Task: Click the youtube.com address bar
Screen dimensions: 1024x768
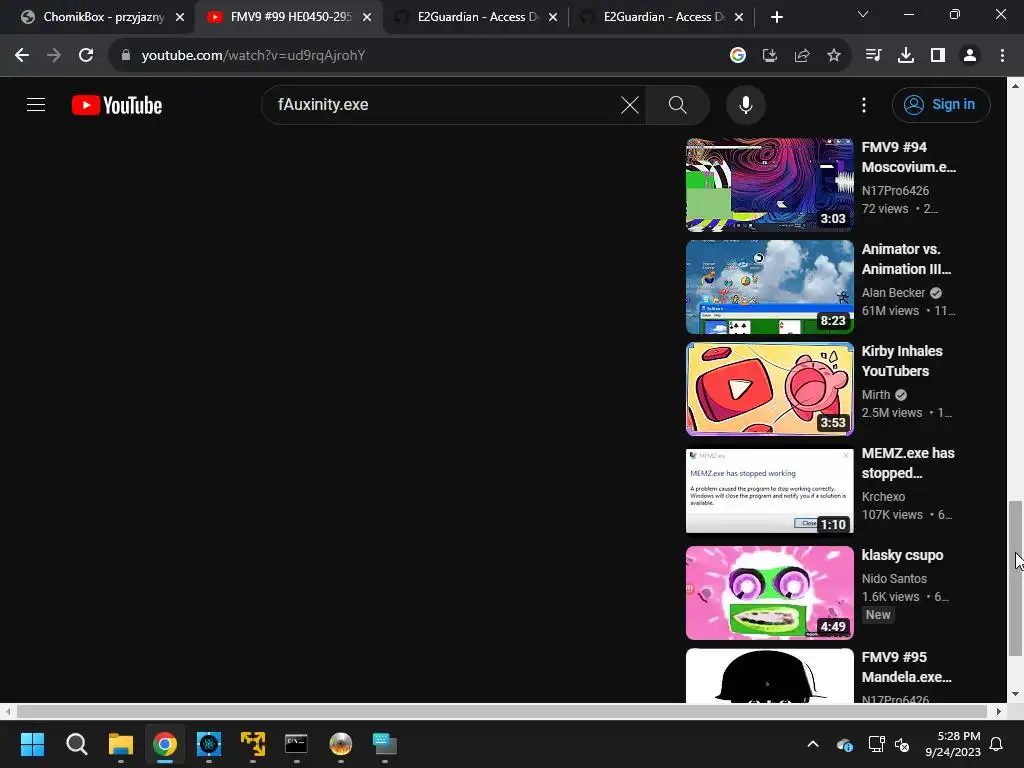Action: (x=418, y=56)
